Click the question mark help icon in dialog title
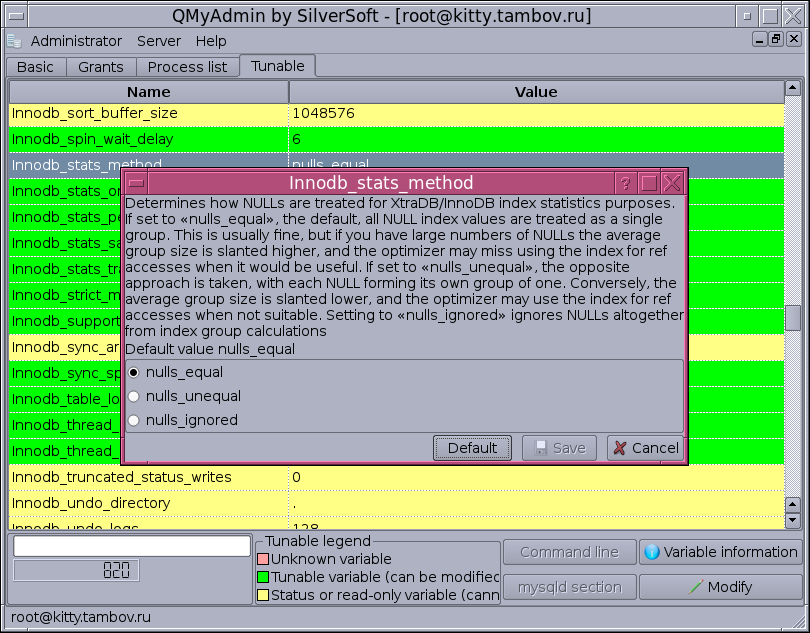 [626, 183]
